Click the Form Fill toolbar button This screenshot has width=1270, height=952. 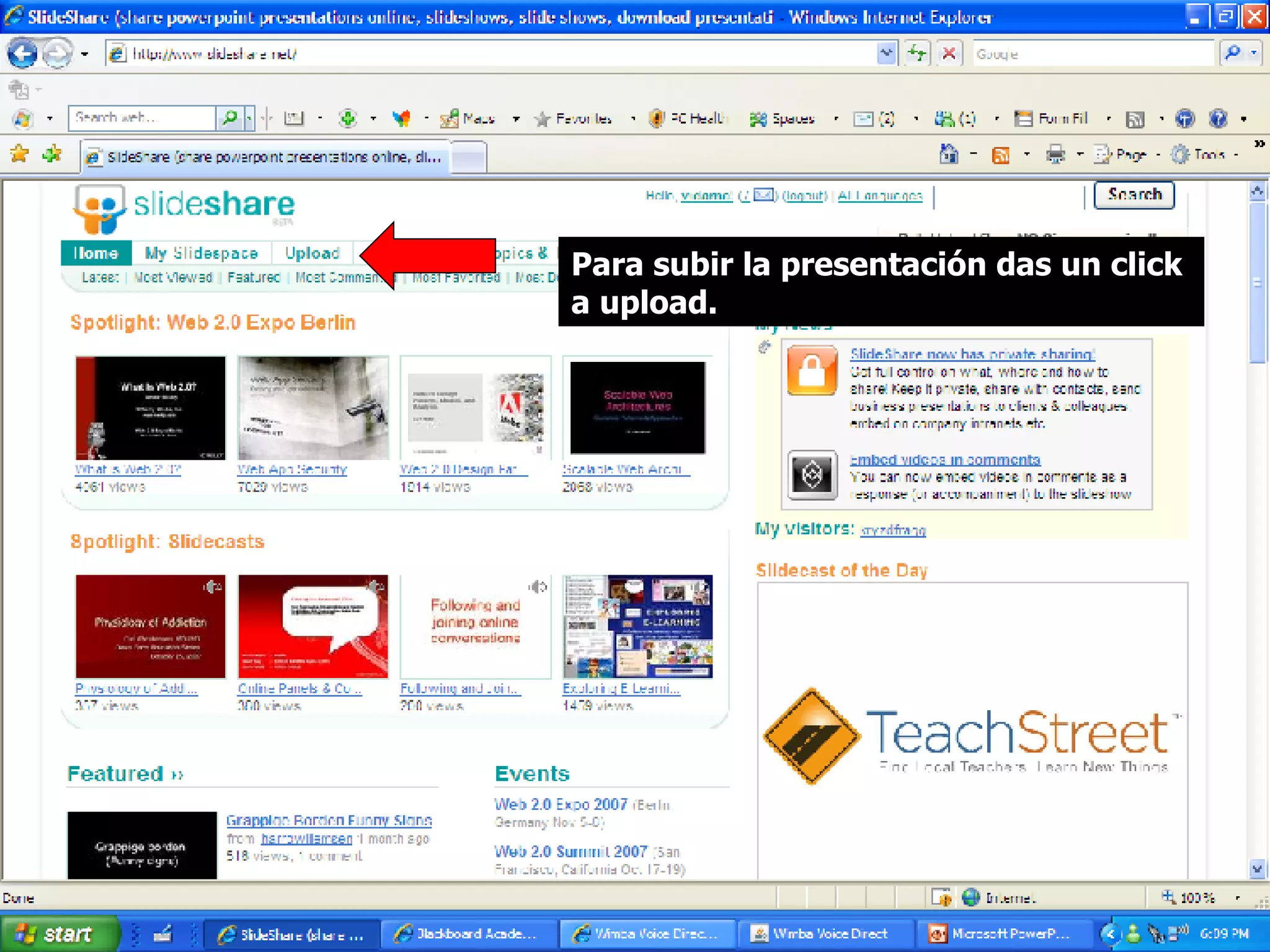pyautogui.click(x=1052, y=118)
